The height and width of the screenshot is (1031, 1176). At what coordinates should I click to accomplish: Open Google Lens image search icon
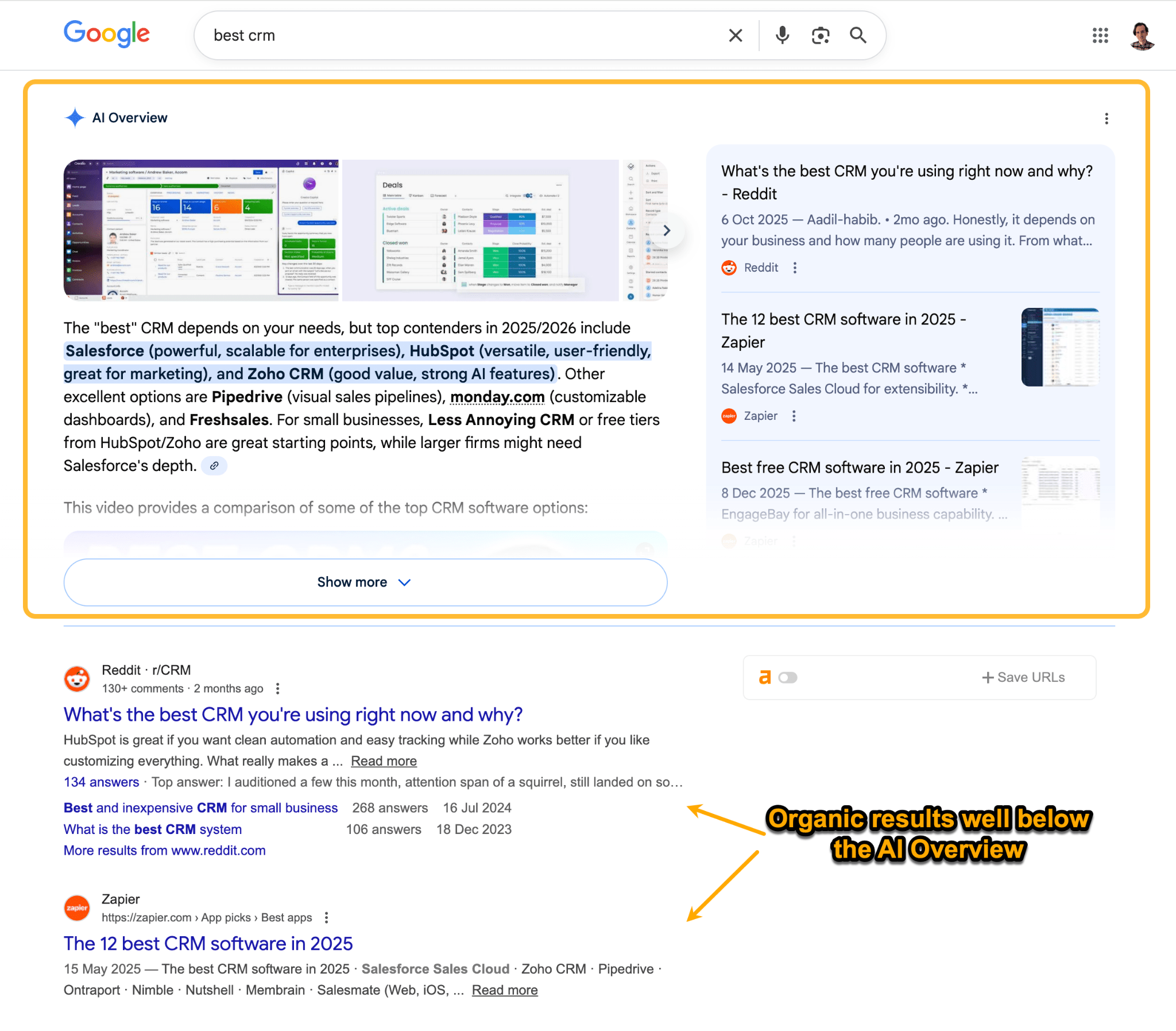(x=820, y=35)
